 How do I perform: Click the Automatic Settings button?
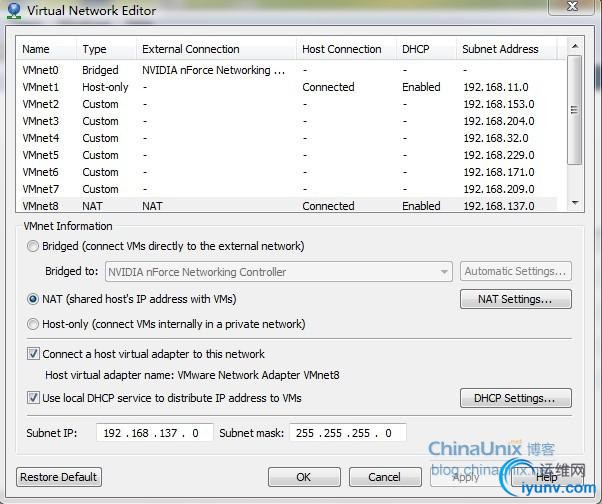[516, 271]
